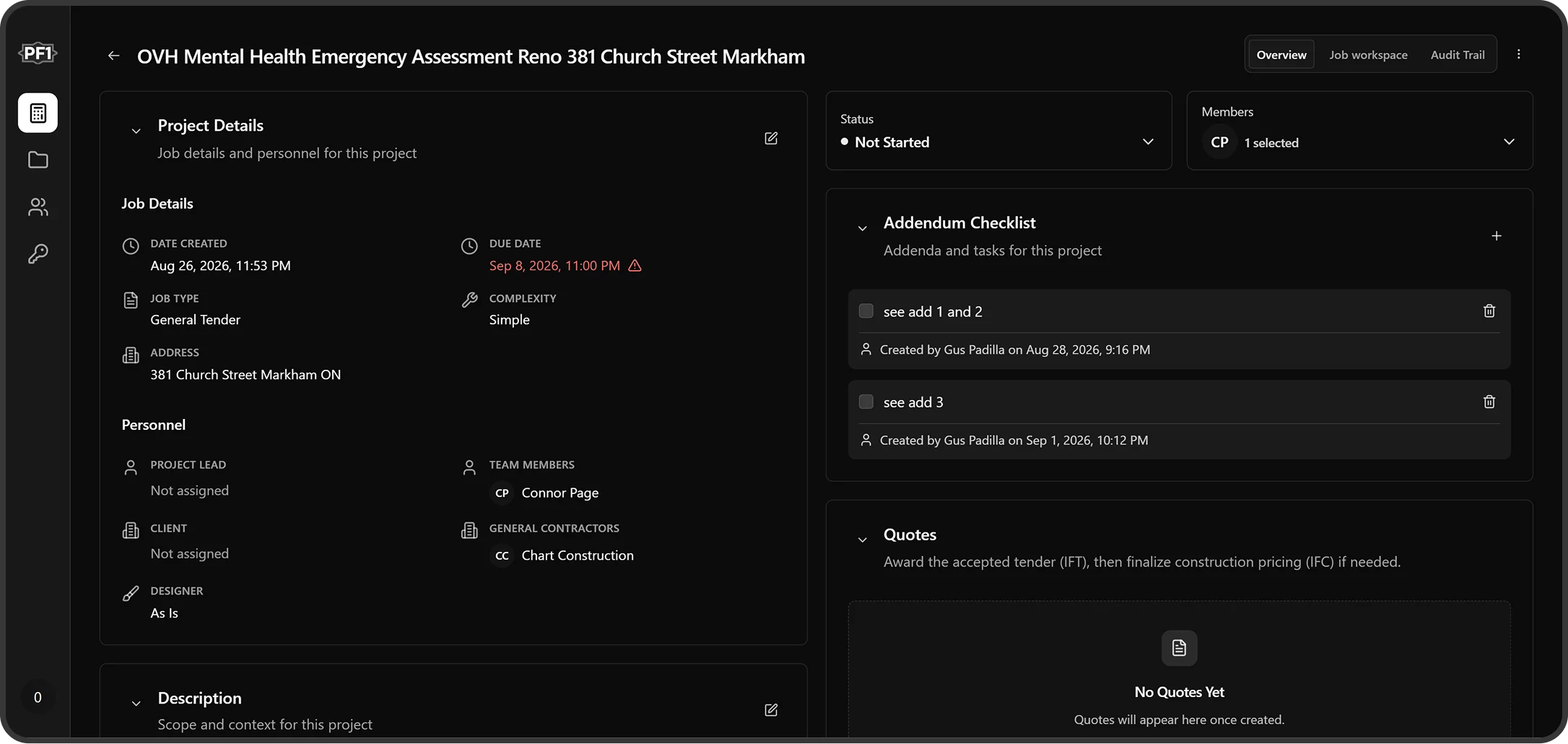Click the CP avatar next to Connor Page
Screen dimensions: 1568x744
[x=502, y=493]
